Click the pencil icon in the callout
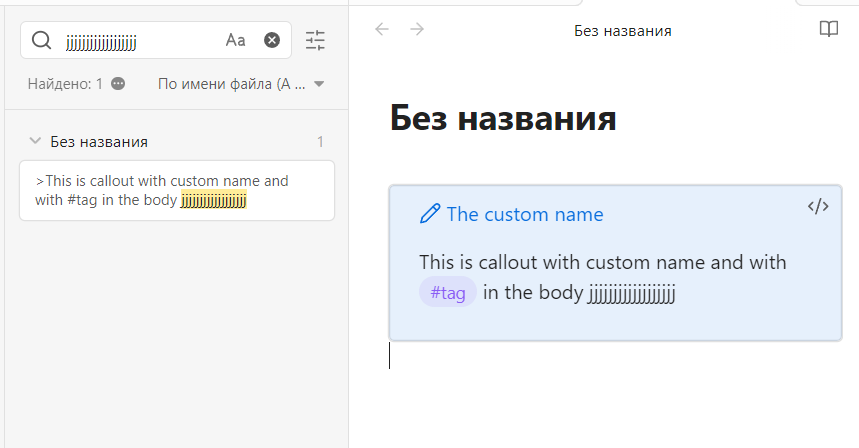 (430, 214)
